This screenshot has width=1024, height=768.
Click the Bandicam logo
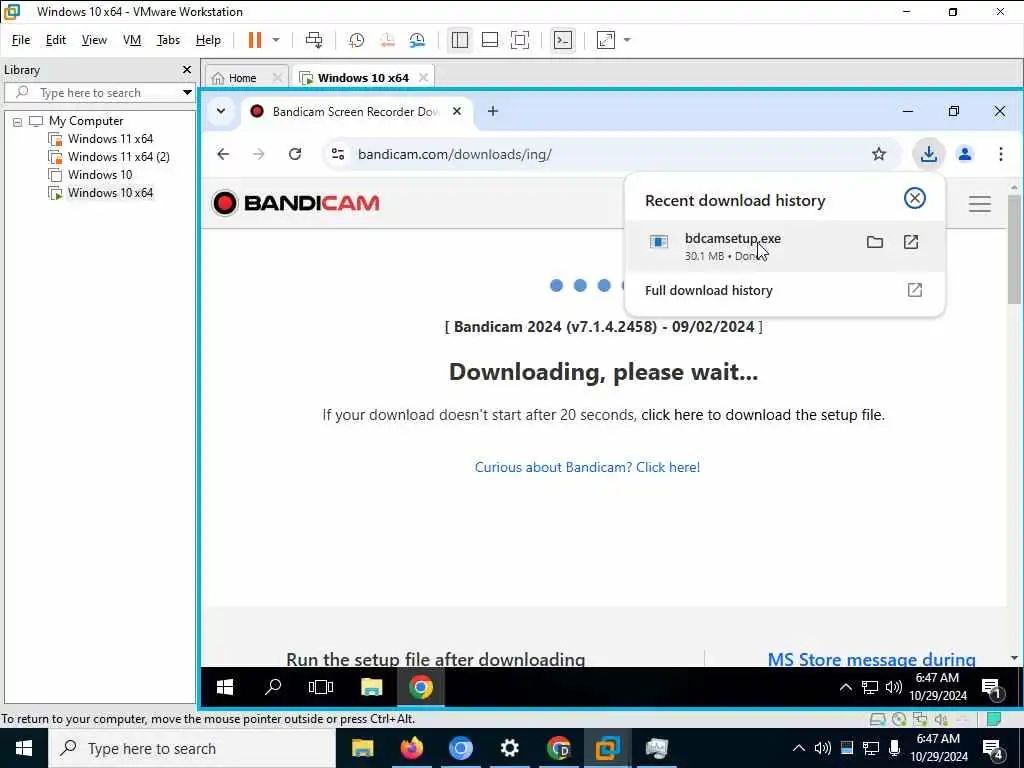296,203
